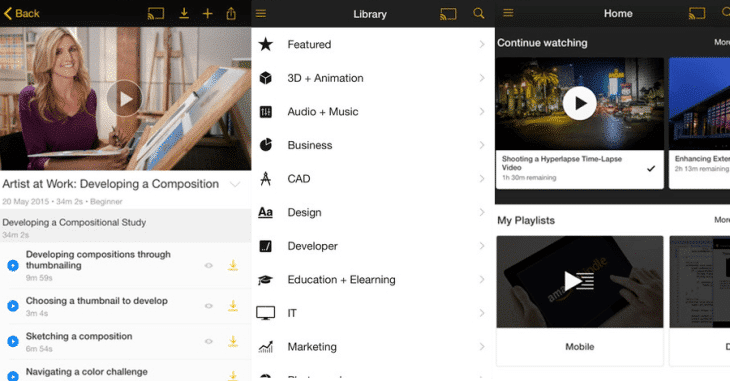Click the Audio mixer icon

(x=266, y=112)
